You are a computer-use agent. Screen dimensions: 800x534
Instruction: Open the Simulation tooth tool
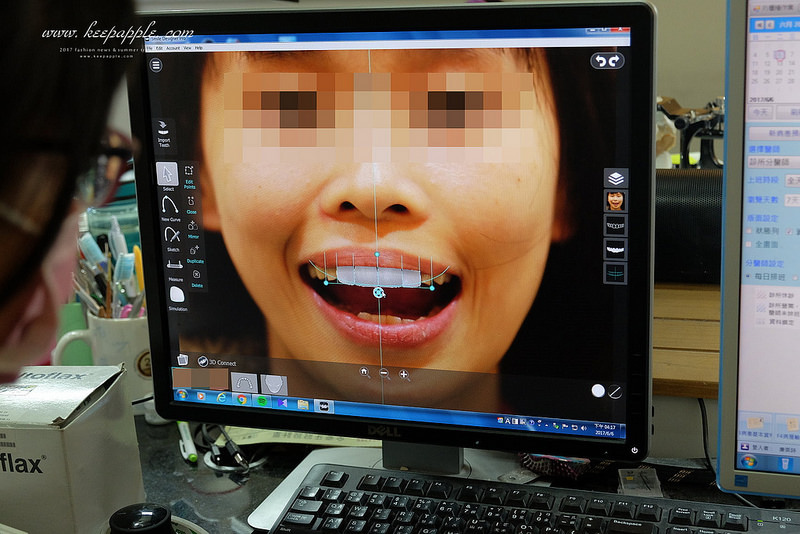tap(177, 298)
